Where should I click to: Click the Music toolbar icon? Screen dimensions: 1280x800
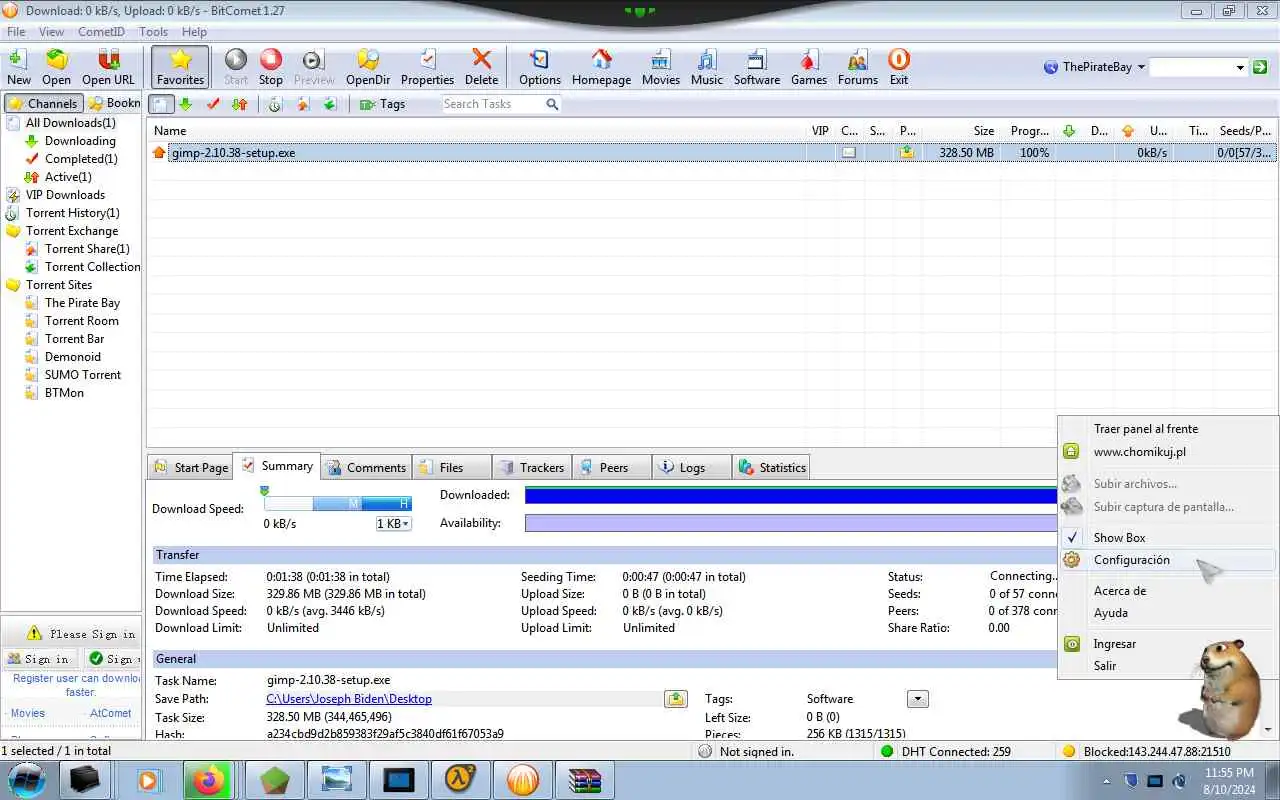click(x=706, y=68)
